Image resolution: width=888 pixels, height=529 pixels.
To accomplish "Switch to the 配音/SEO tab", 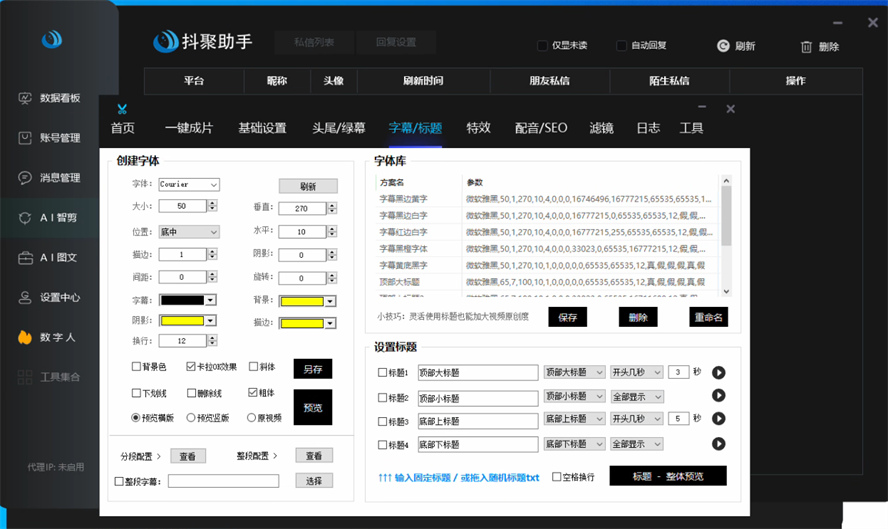I will tap(541, 128).
